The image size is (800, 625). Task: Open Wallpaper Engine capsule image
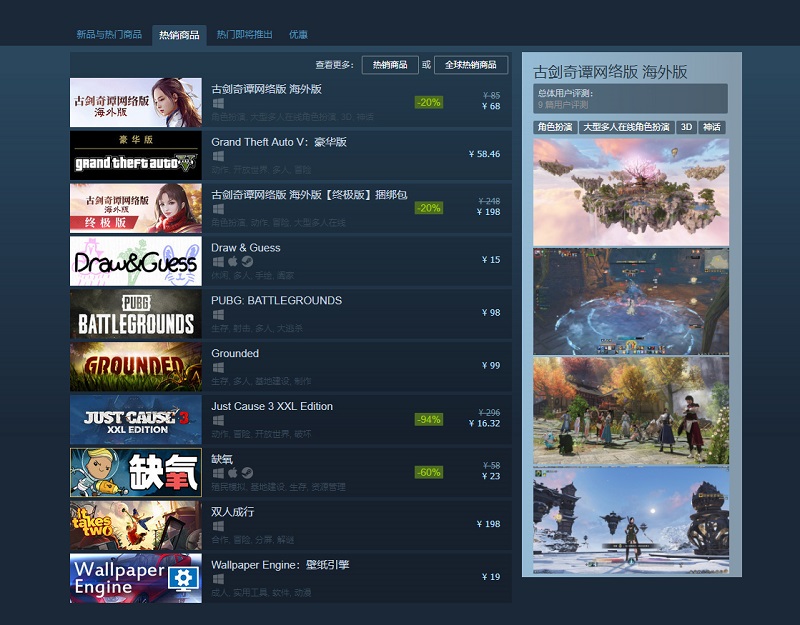pos(136,579)
